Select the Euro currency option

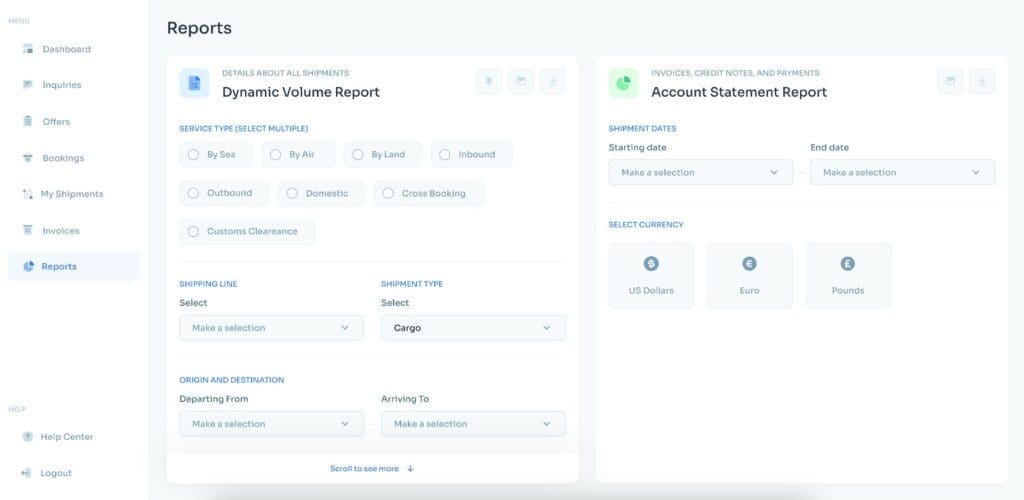point(749,275)
